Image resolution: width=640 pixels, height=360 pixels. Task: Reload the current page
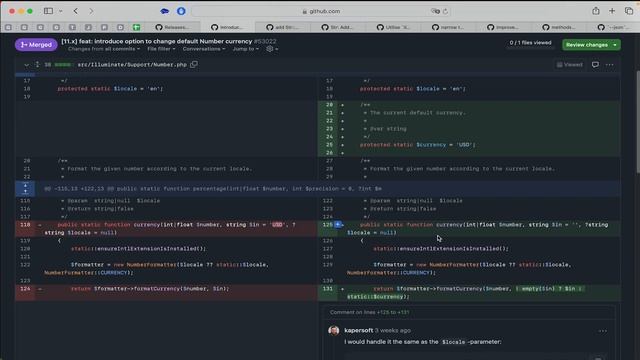click(445, 11)
